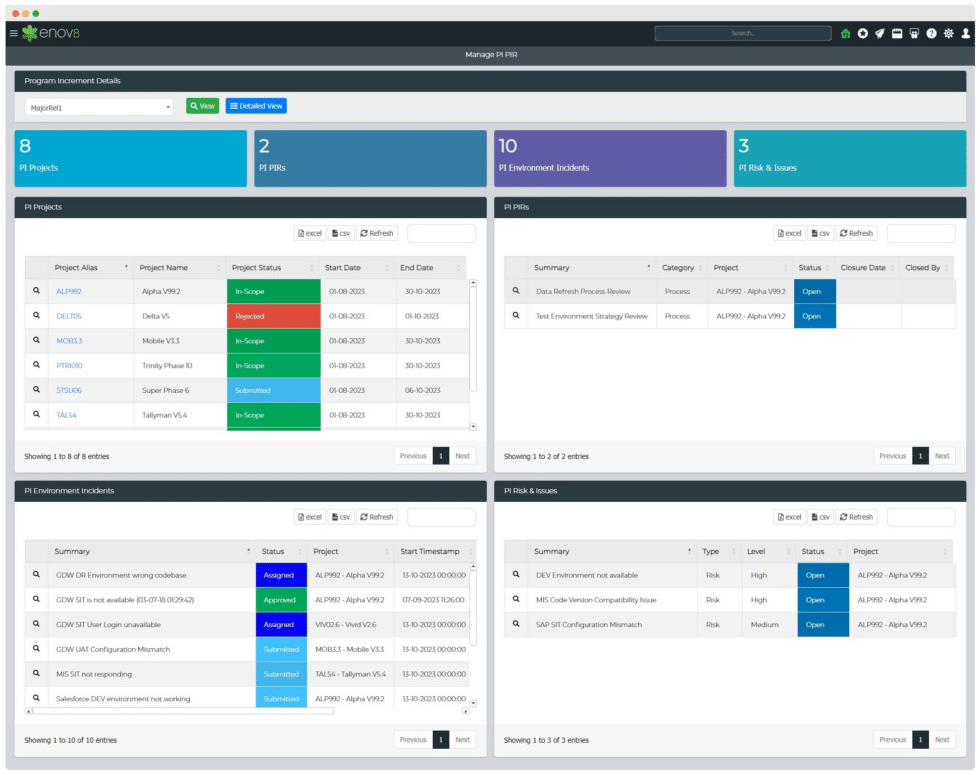This screenshot has height=775, width=980.
Task: Open the Calendar icon in top bar
Action: click(897, 33)
